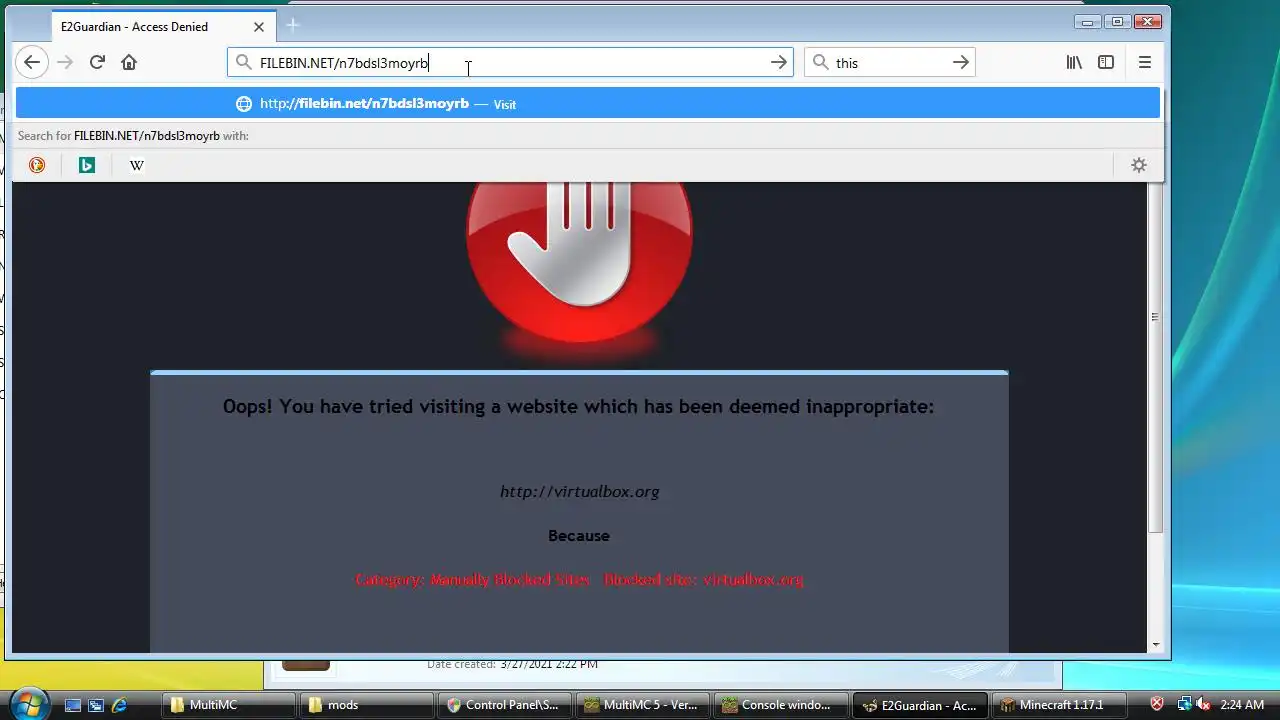Launch Internet Explorer from quick launch
Screen dimensions: 1280x720
point(119,705)
